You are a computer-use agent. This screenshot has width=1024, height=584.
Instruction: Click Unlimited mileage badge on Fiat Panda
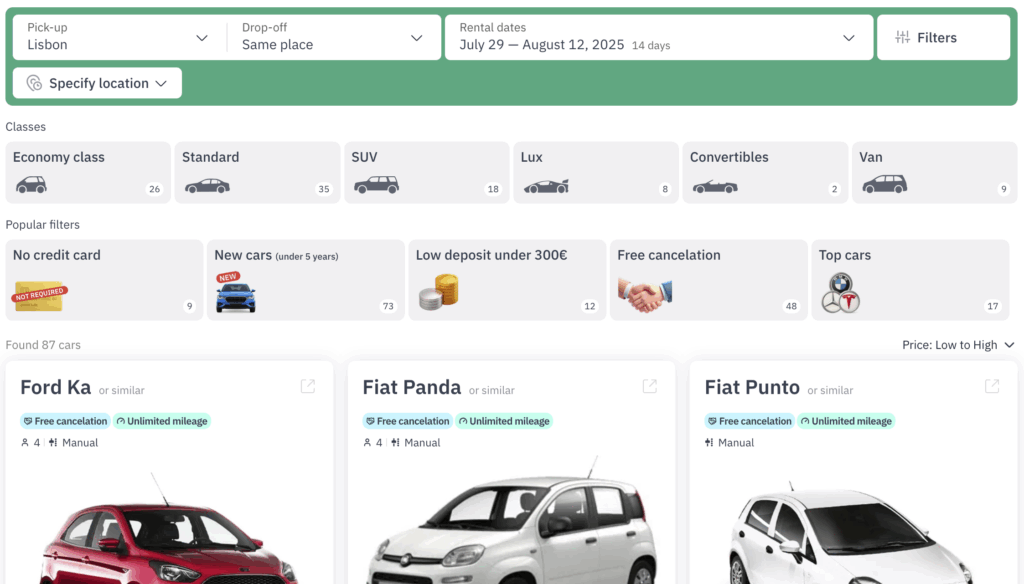504,421
